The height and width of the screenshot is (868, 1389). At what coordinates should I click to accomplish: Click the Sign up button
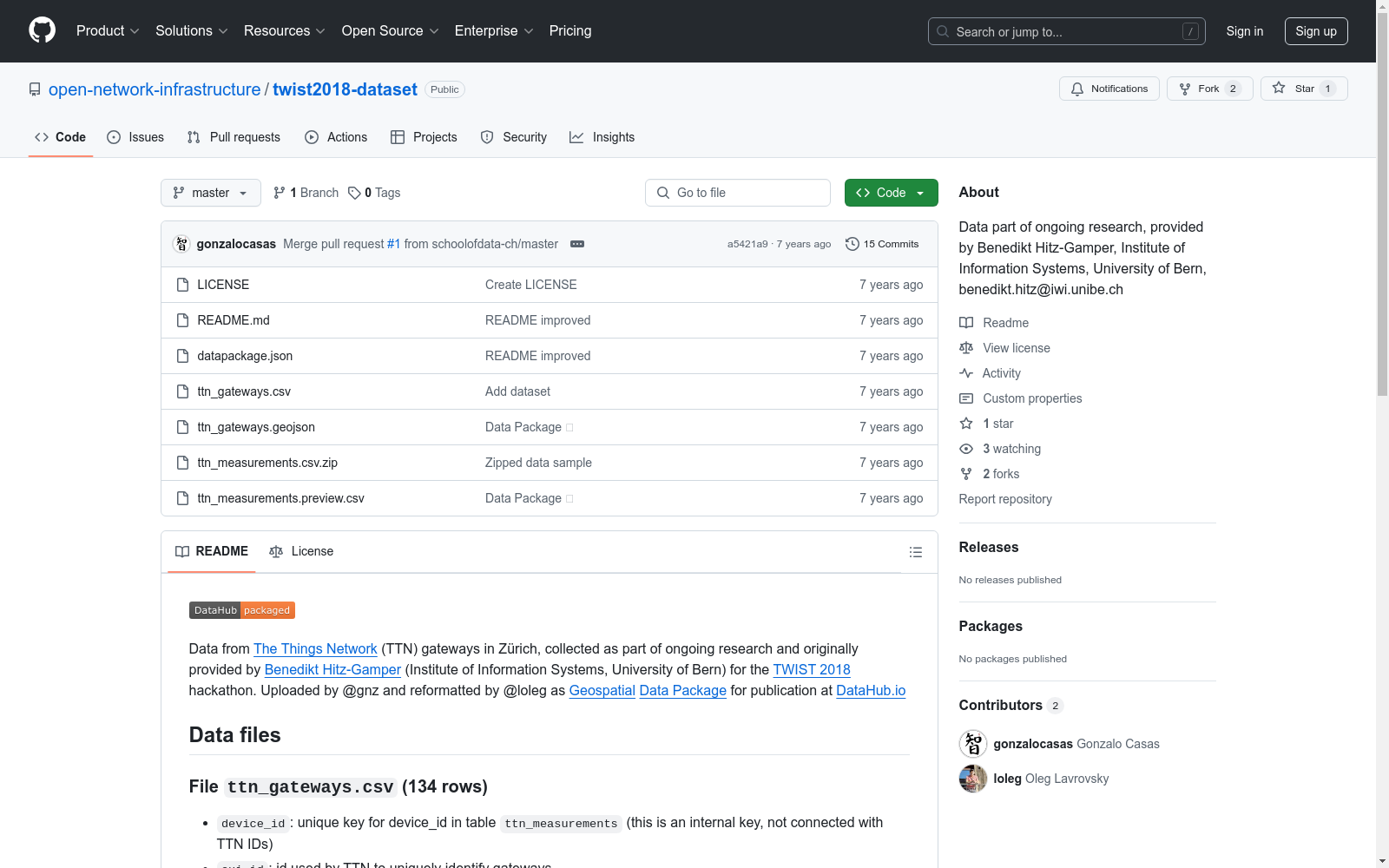coord(1316,31)
